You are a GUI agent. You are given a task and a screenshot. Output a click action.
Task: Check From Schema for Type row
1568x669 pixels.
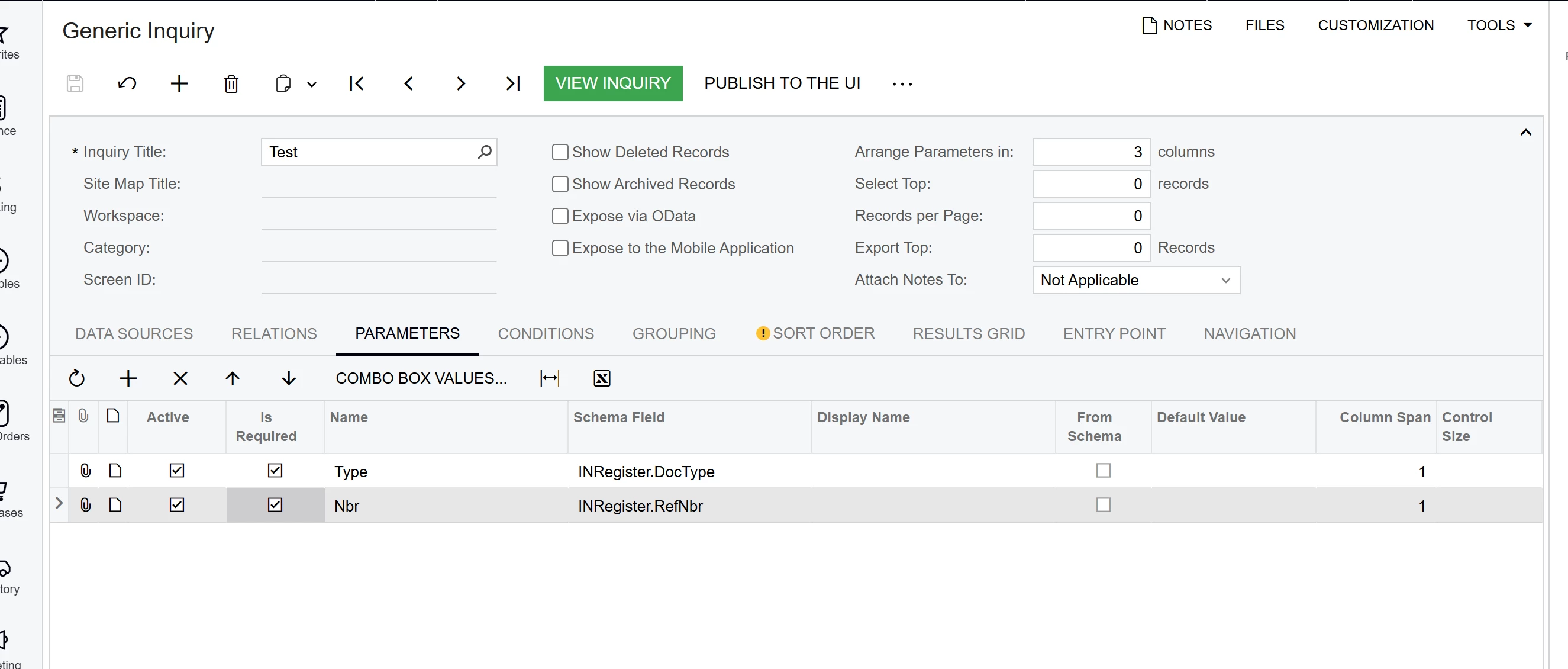1103,470
